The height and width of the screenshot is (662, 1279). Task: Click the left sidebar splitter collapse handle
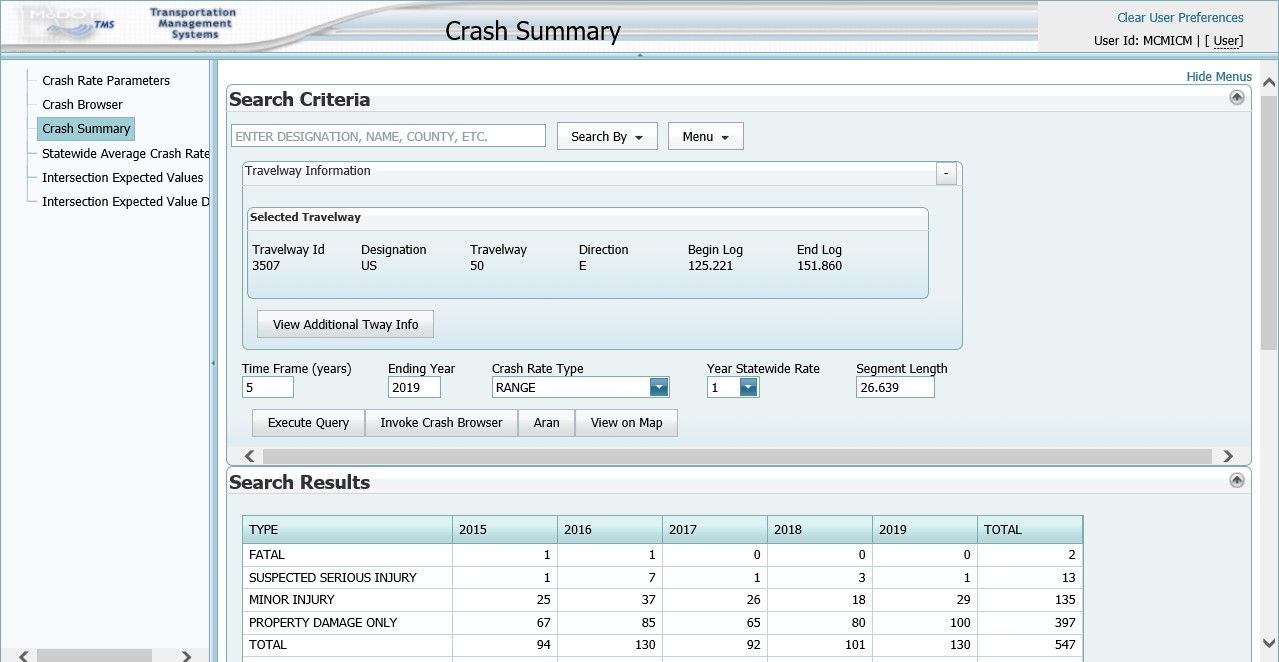click(x=213, y=363)
